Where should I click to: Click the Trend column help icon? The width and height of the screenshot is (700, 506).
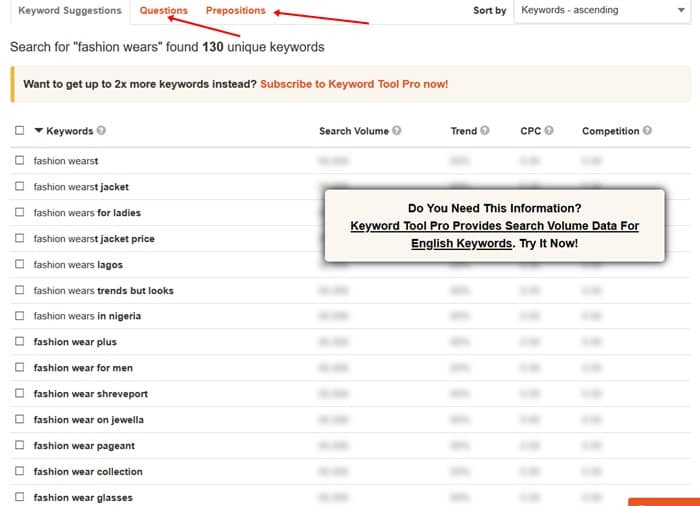tap(485, 131)
